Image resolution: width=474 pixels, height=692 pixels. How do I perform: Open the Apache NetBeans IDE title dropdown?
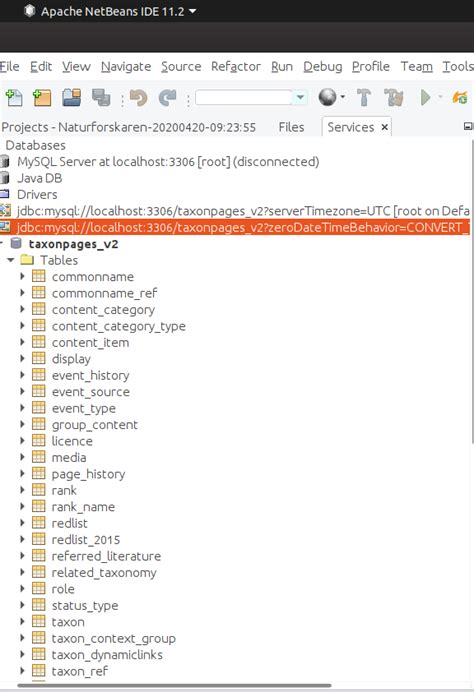coord(193,11)
